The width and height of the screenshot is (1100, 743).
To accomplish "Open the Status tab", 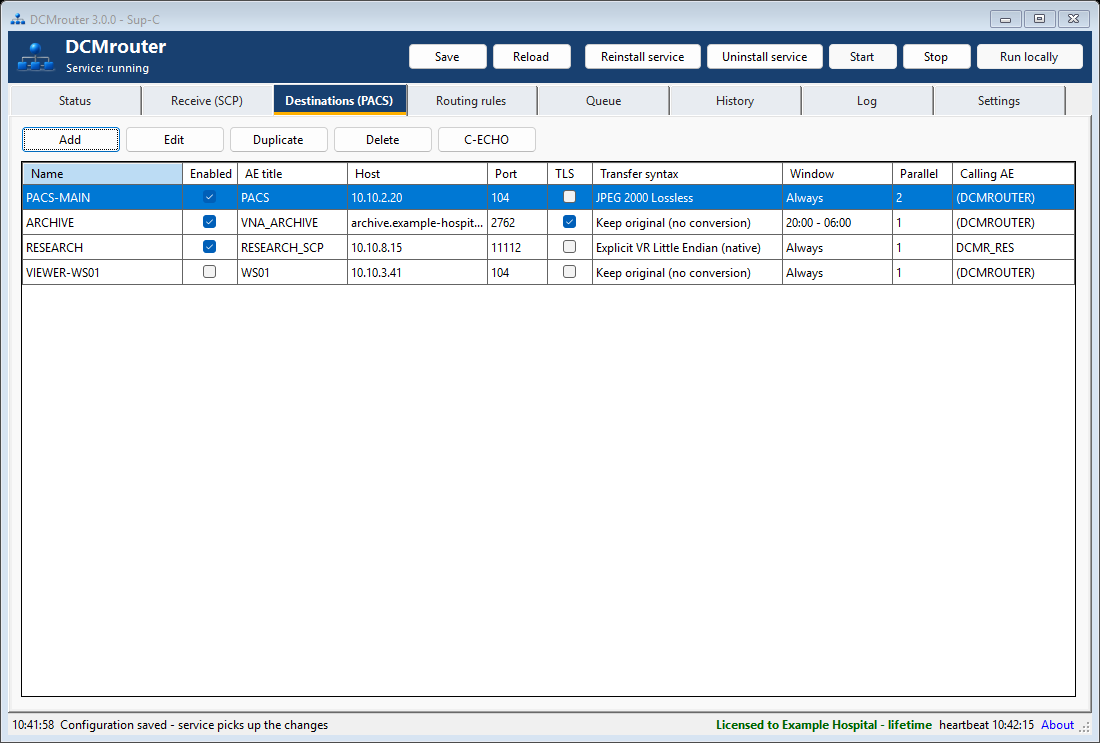I will 75,100.
